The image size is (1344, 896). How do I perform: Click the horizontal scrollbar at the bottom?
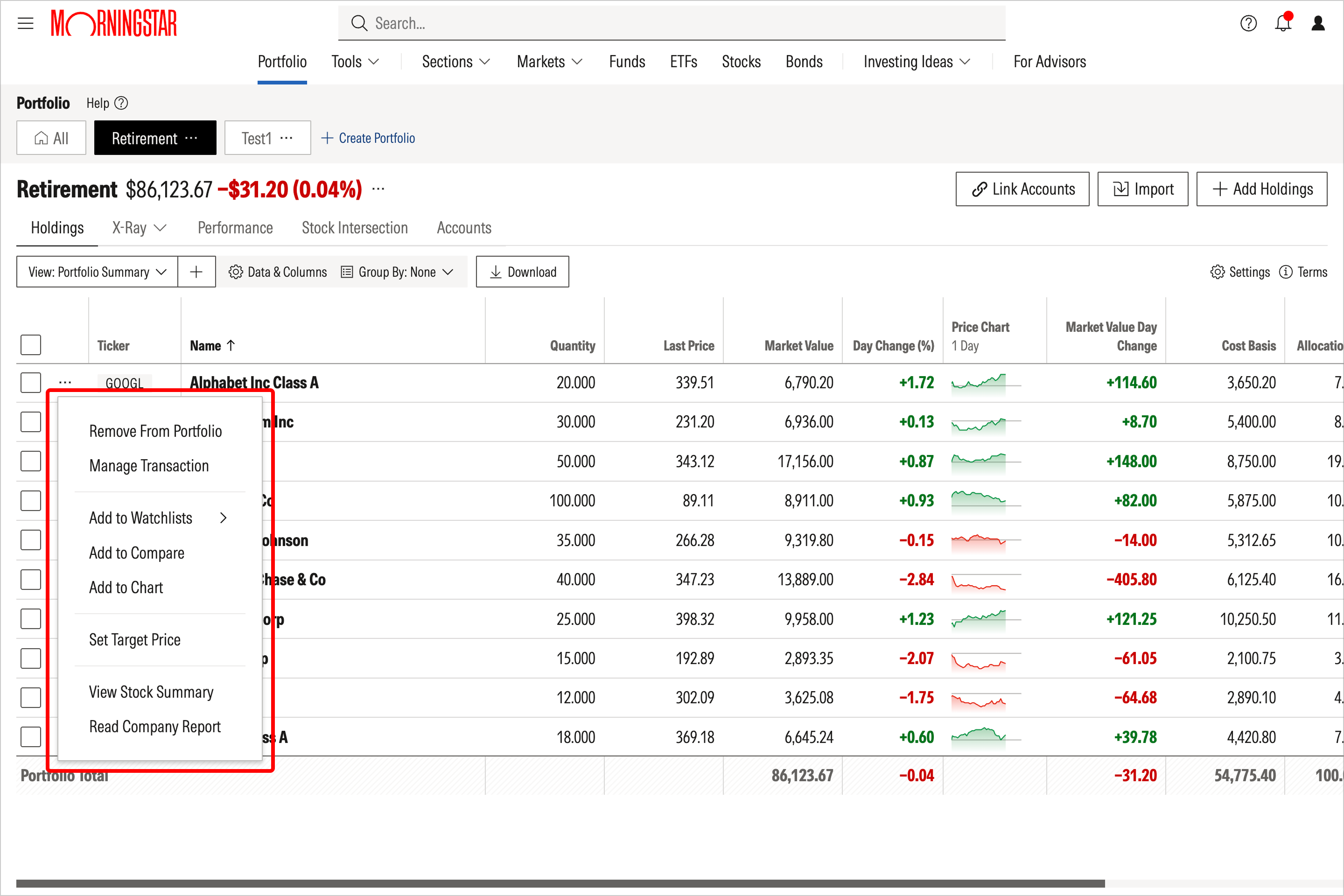pyautogui.click(x=560, y=883)
